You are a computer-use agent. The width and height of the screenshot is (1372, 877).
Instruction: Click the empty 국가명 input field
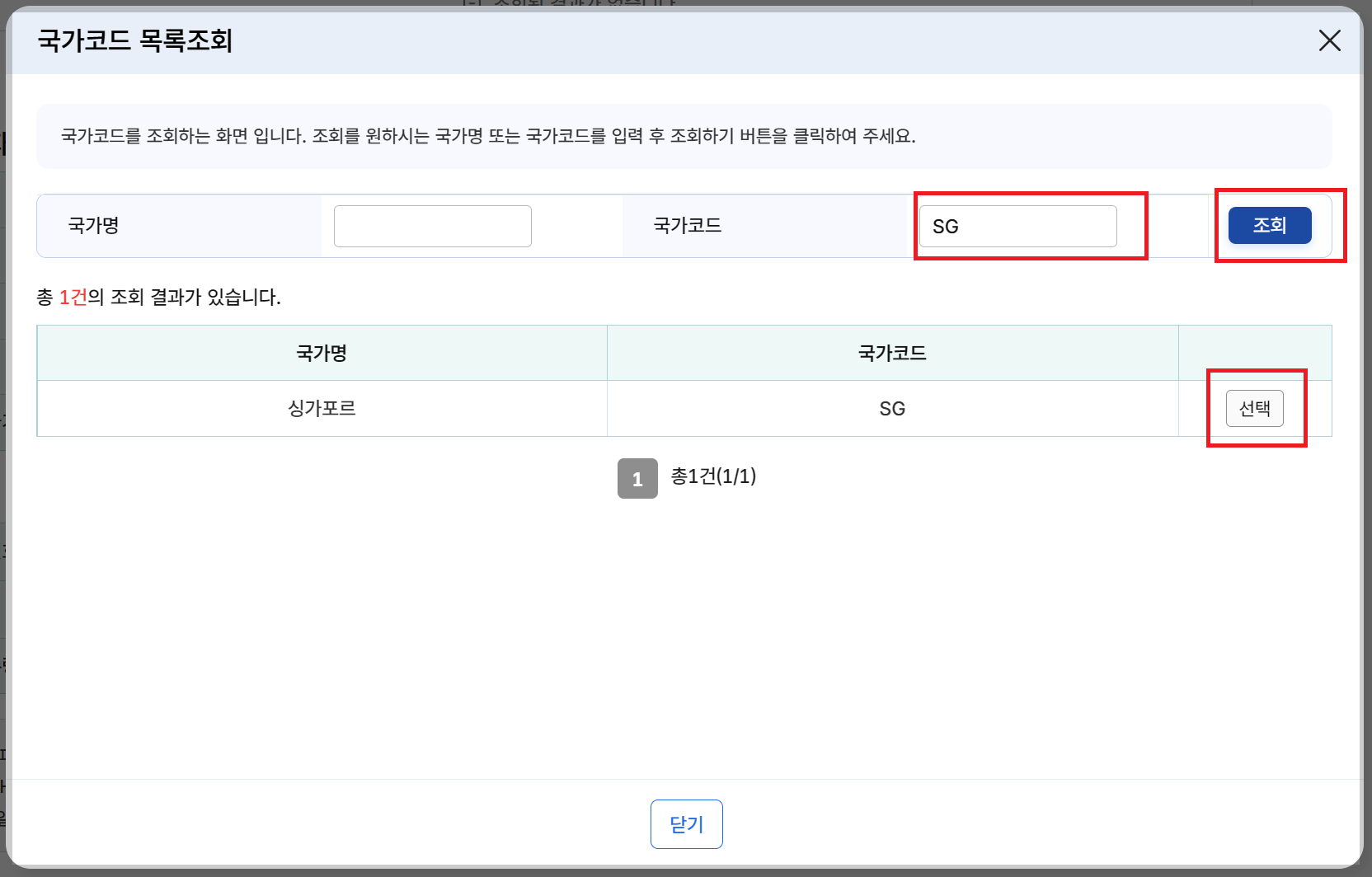[x=432, y=225]
